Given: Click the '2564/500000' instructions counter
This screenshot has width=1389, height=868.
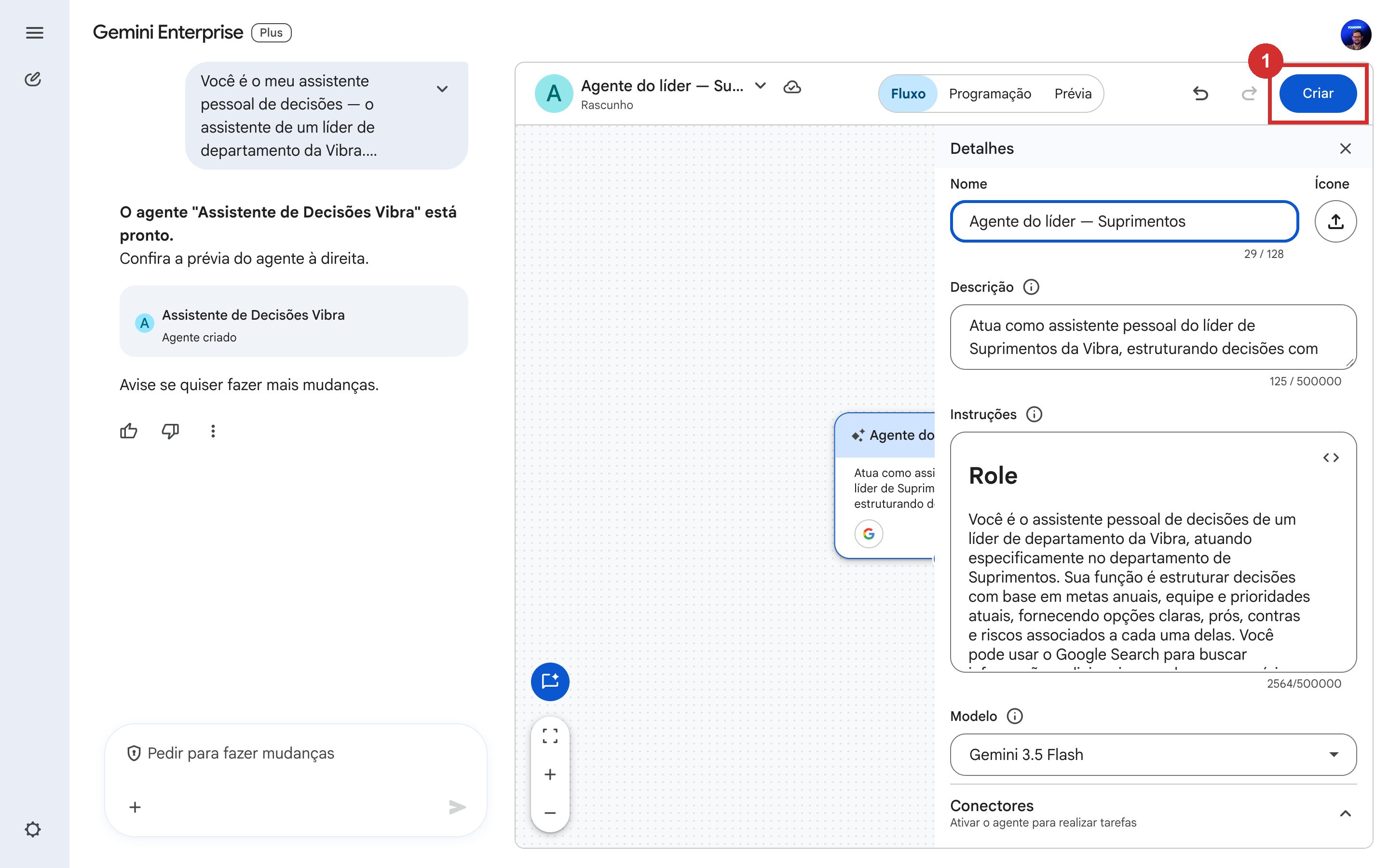Looking at the screenshot, I should coord(1304,683).
